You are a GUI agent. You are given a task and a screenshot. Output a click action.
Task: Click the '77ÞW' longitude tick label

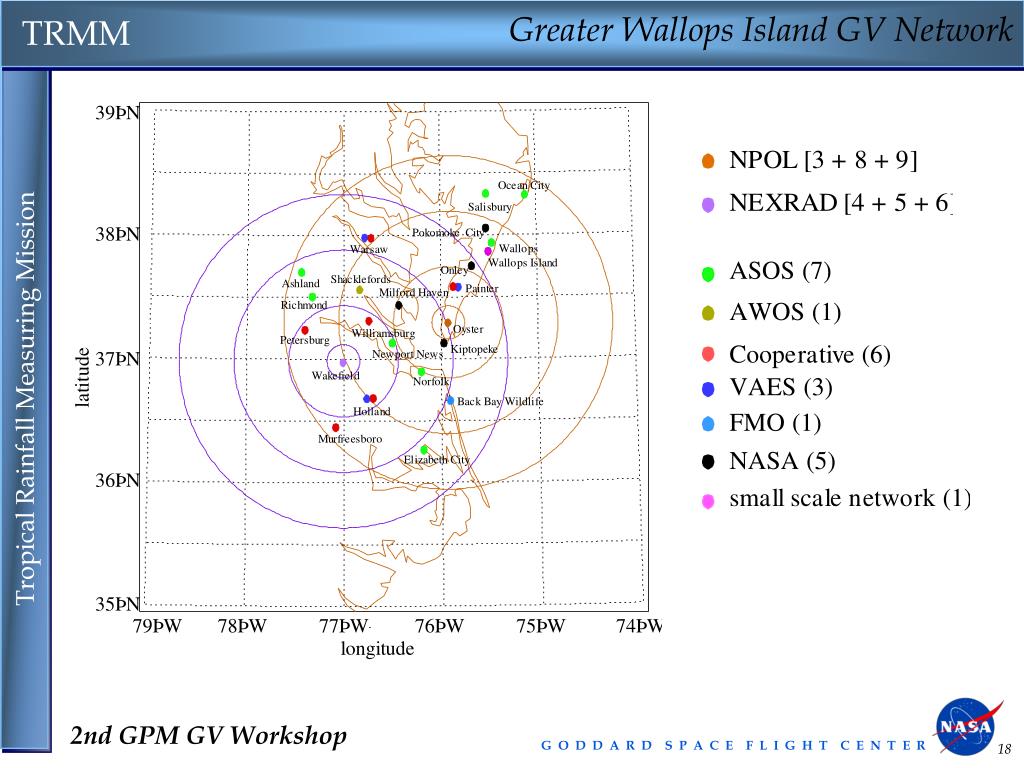pos(344,626)
